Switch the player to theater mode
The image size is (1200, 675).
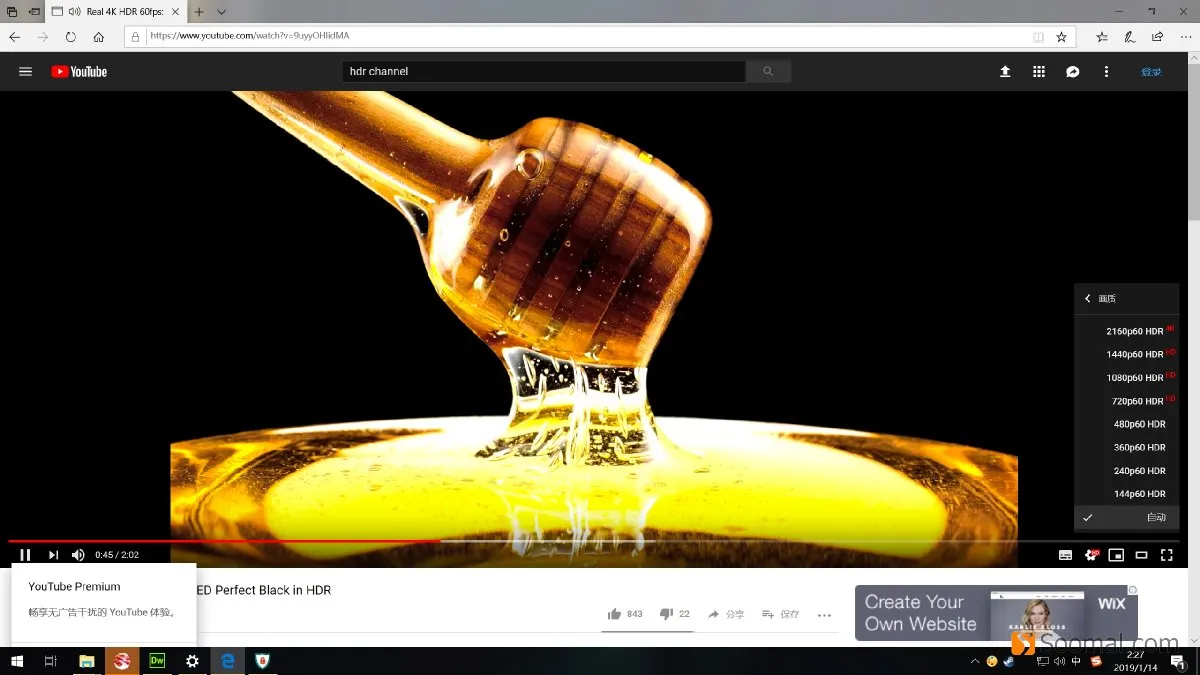click(x=1141, y=555)
